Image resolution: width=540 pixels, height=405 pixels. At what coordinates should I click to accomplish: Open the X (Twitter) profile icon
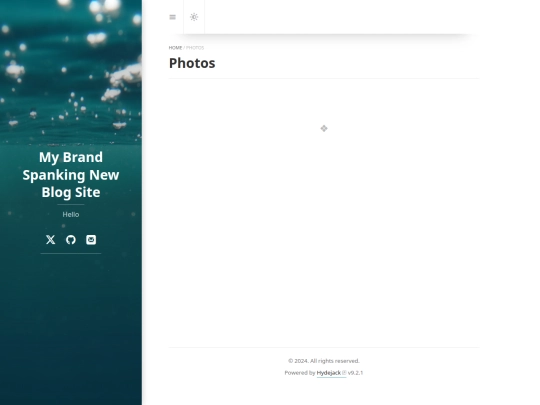51,240
